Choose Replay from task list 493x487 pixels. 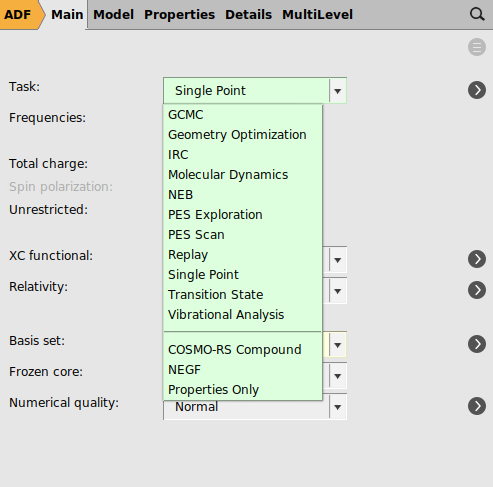(x=243, y=255)
